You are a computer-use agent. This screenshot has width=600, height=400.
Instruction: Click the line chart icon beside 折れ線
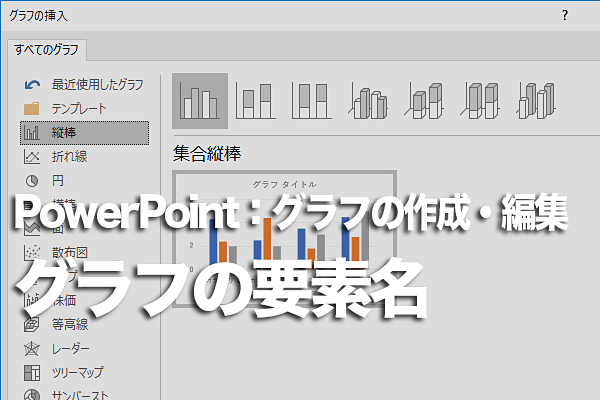[x=32, y=157]
